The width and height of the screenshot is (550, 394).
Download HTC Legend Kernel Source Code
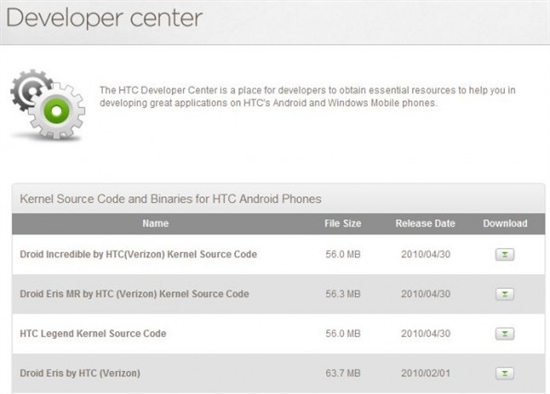(x=505, y=334)
